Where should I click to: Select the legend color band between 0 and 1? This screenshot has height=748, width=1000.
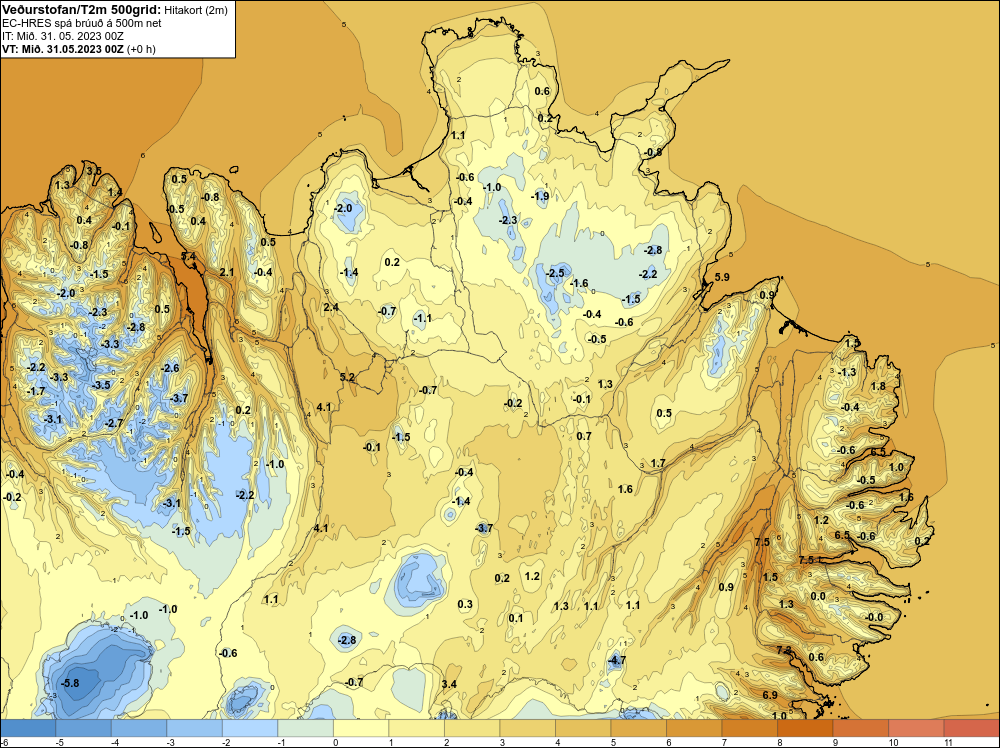tap(361, 728)
